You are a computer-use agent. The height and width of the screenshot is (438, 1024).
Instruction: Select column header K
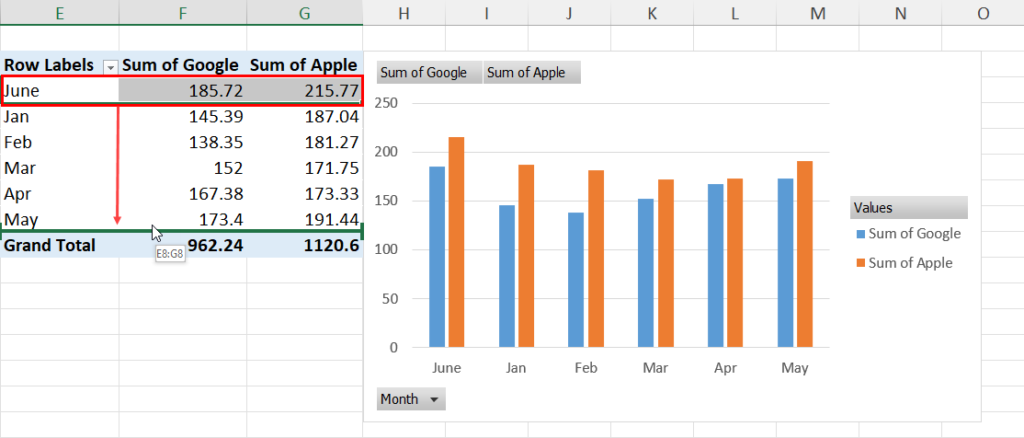coord(652,12)
